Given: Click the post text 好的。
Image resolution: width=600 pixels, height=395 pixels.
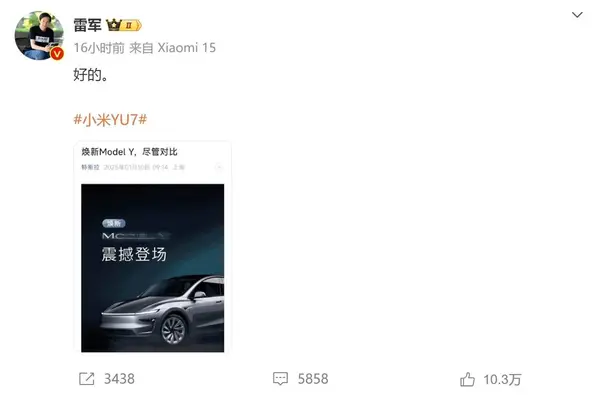Looking at the screenshot, I should click(91, 74).
